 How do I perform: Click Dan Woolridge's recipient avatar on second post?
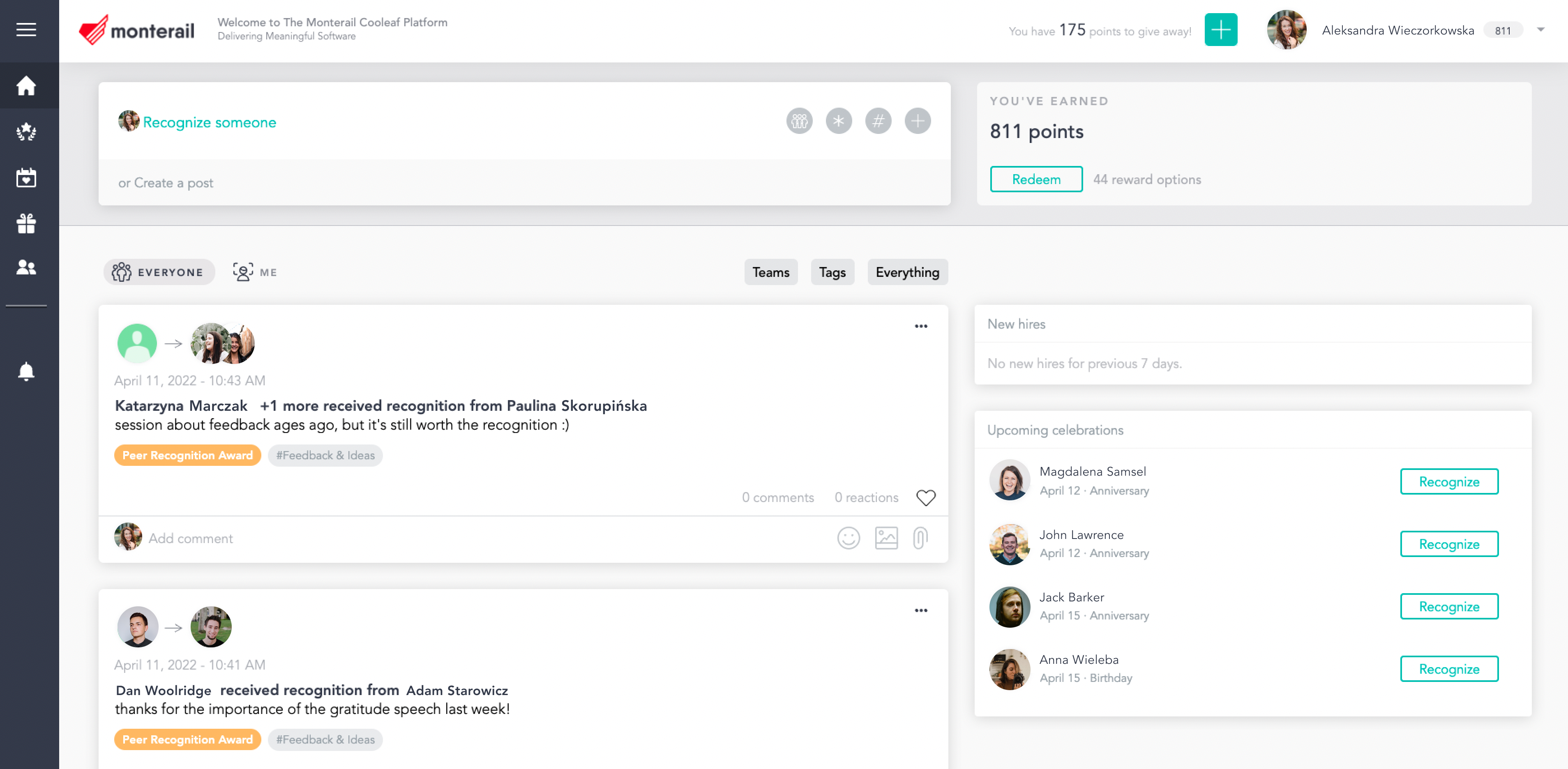coord(211,626)
